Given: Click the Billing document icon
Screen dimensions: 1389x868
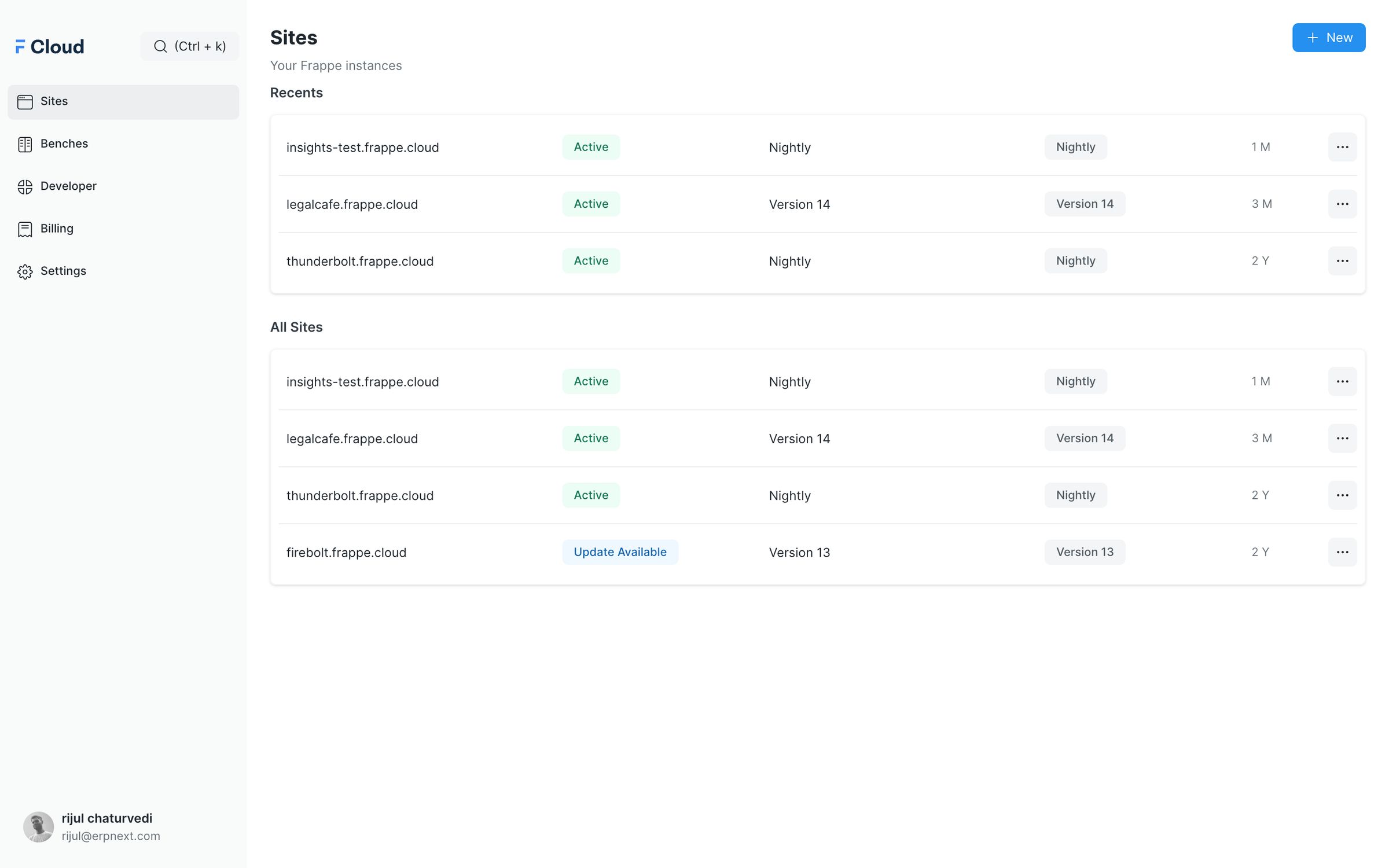Looking at the screenshot, I should [x=25, y=229].
